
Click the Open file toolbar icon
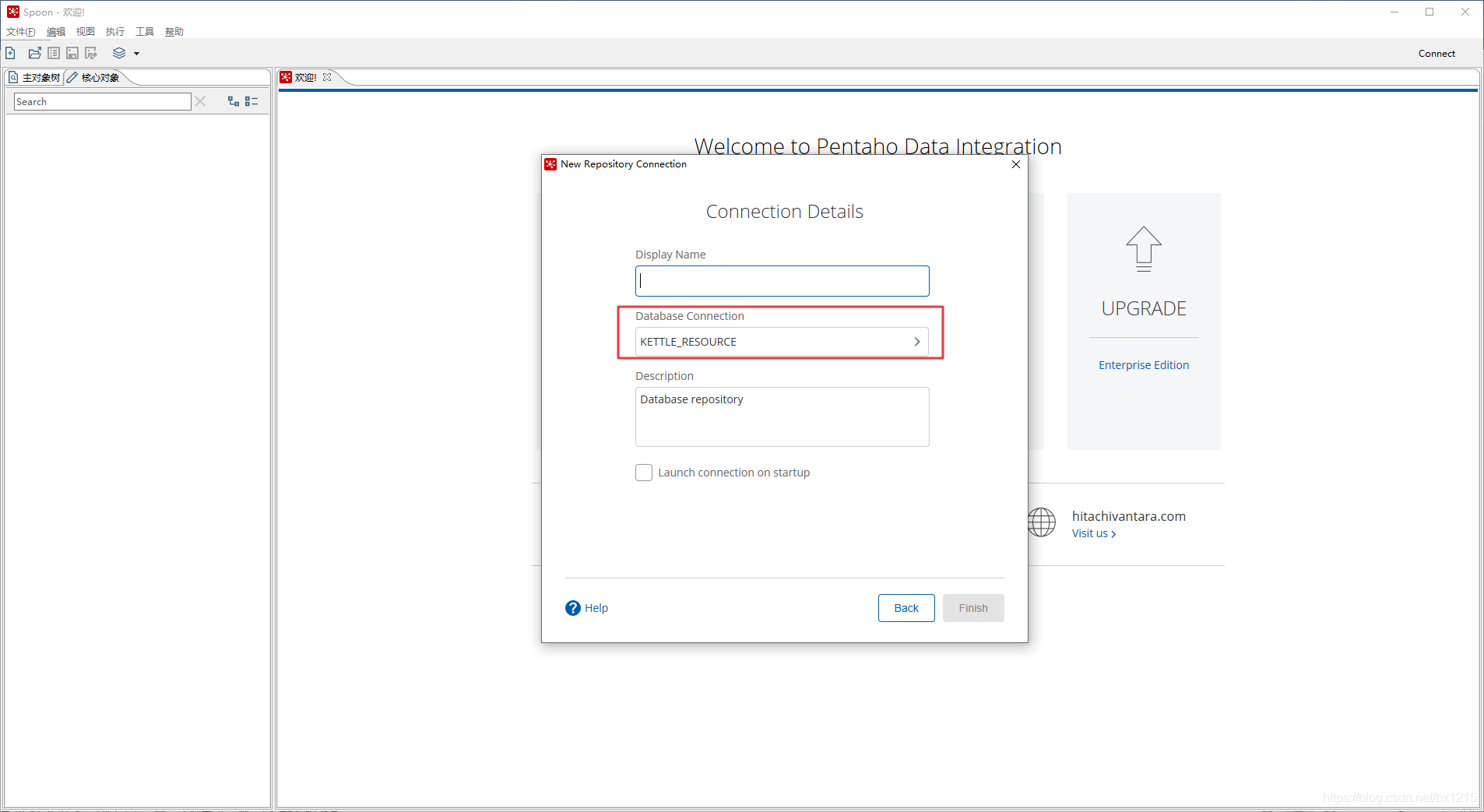34,53
